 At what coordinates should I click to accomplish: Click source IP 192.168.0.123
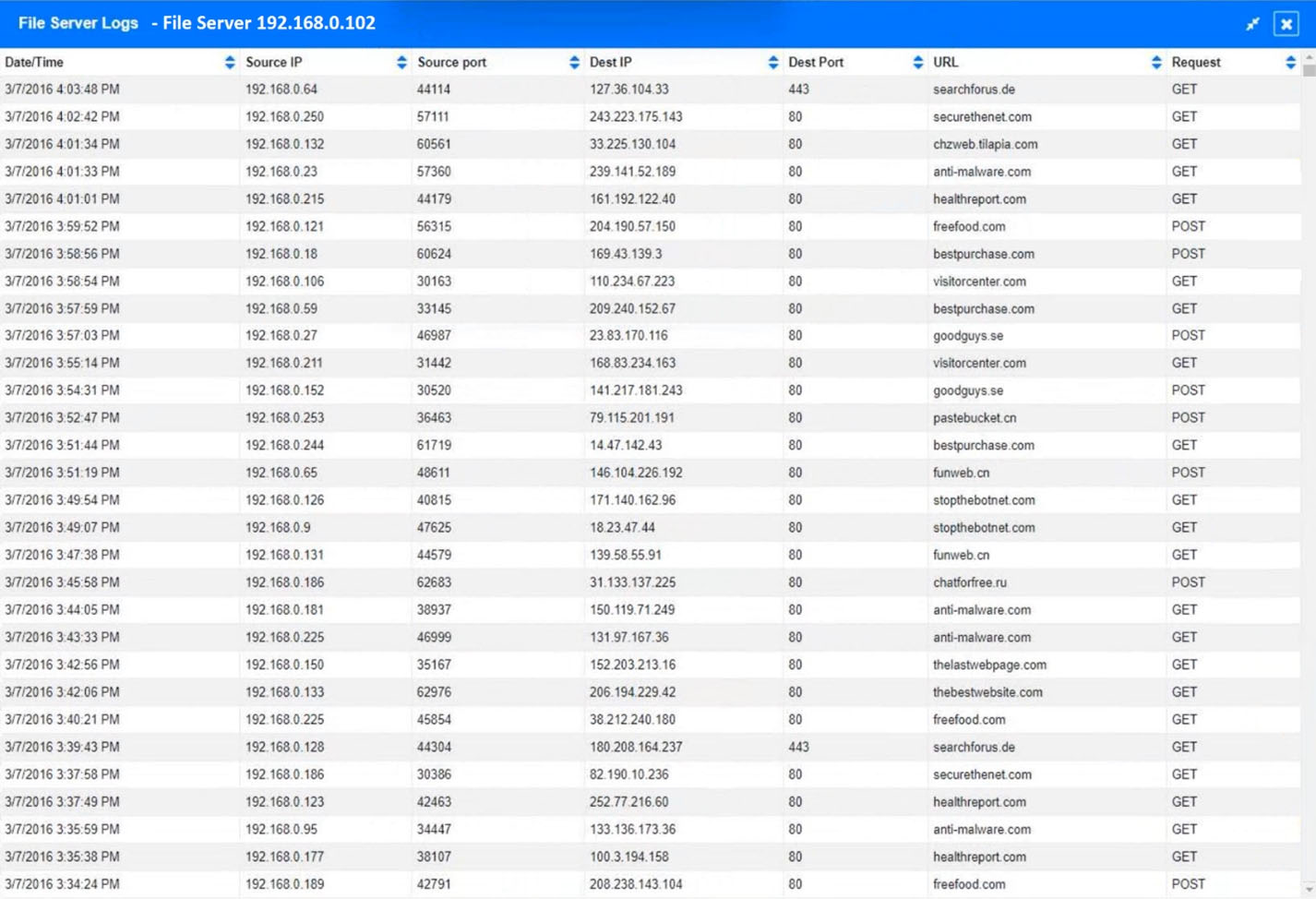click(284, 802)
